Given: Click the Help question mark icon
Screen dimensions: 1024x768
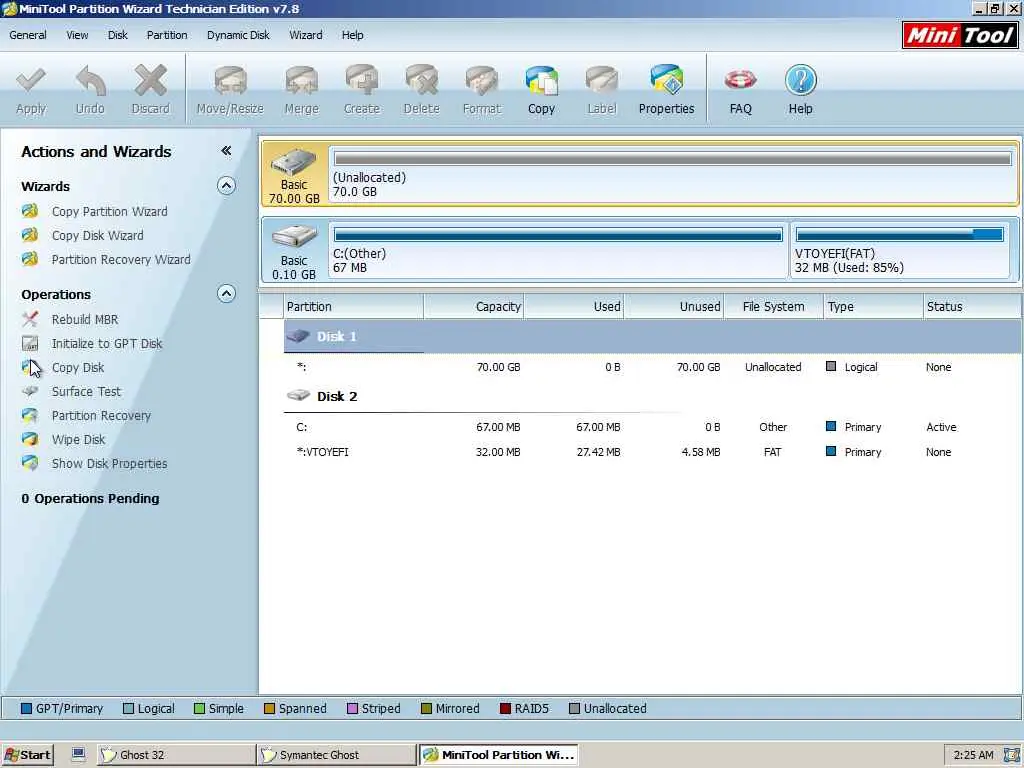Looking at the screenshot, I should (x=801, y=80).
